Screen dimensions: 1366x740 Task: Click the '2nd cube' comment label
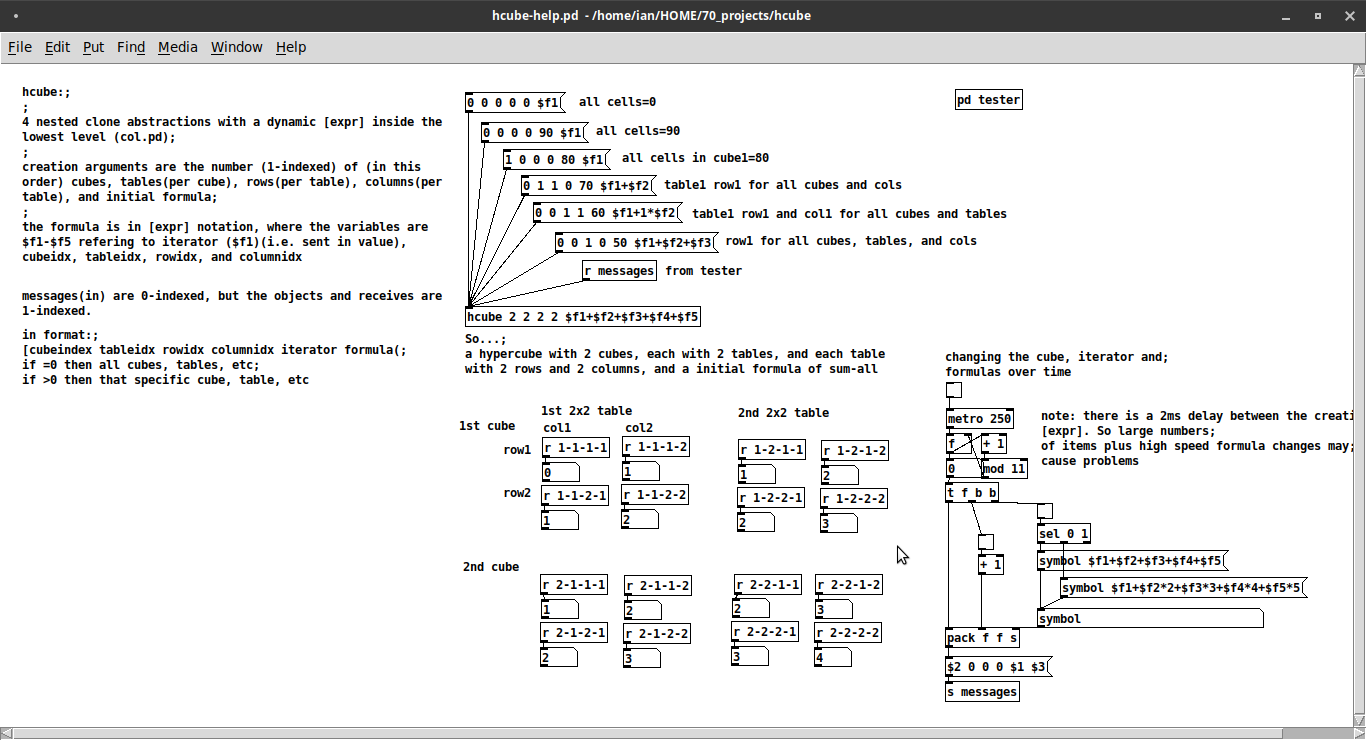(491, 567)
